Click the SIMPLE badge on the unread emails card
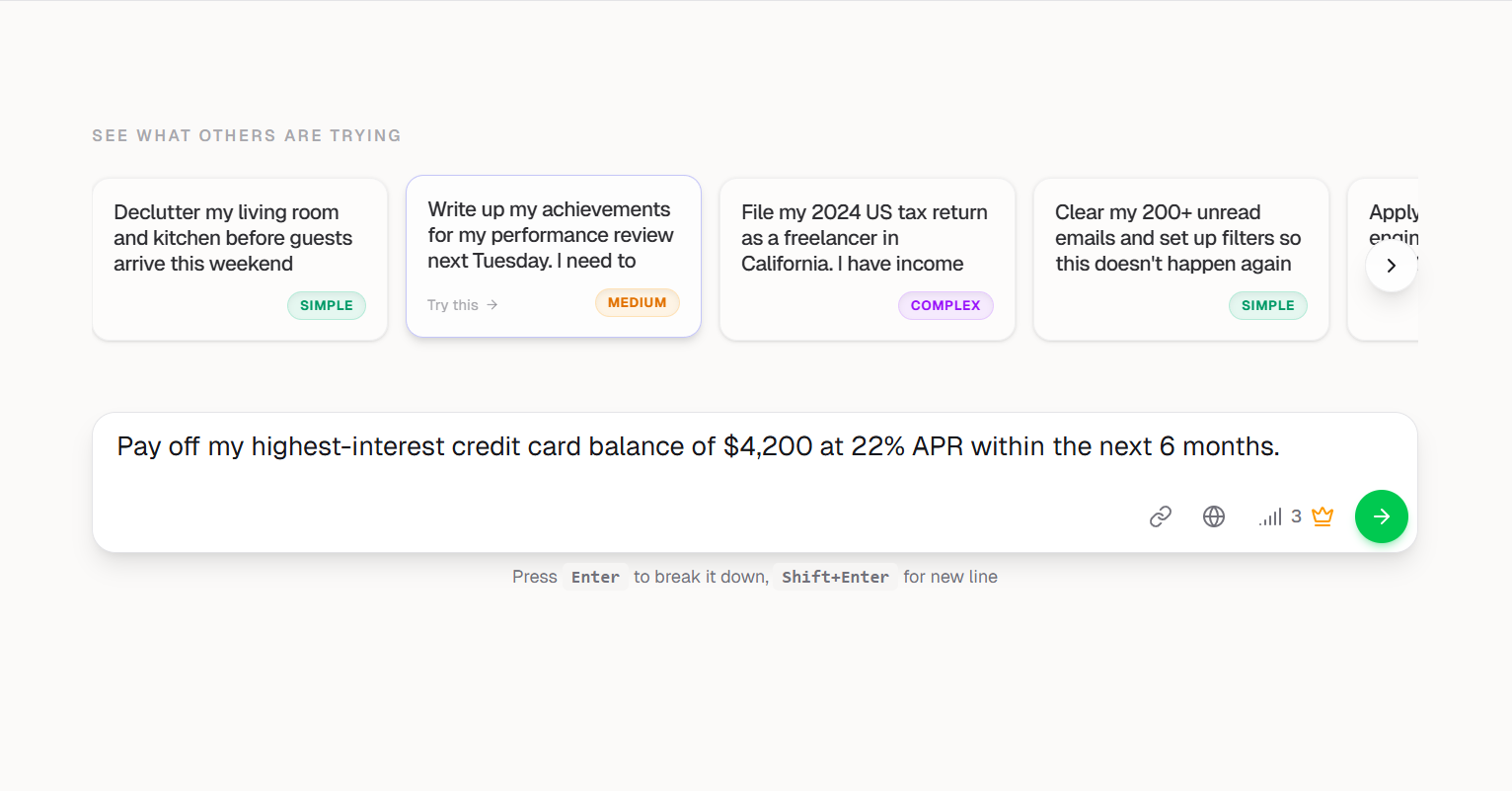Screen dimensions: 1512x791 [1267, 305]
